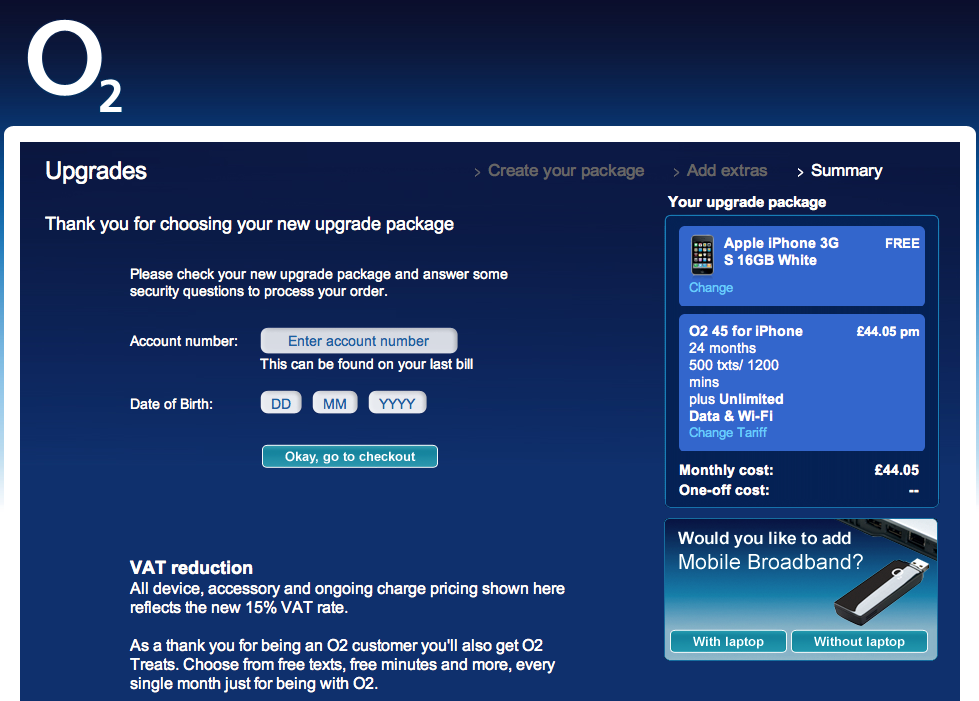The width and height of the screenshot is (979, 701).
Task: Focus the Enter account number field
Action: (x=359, y=341)
